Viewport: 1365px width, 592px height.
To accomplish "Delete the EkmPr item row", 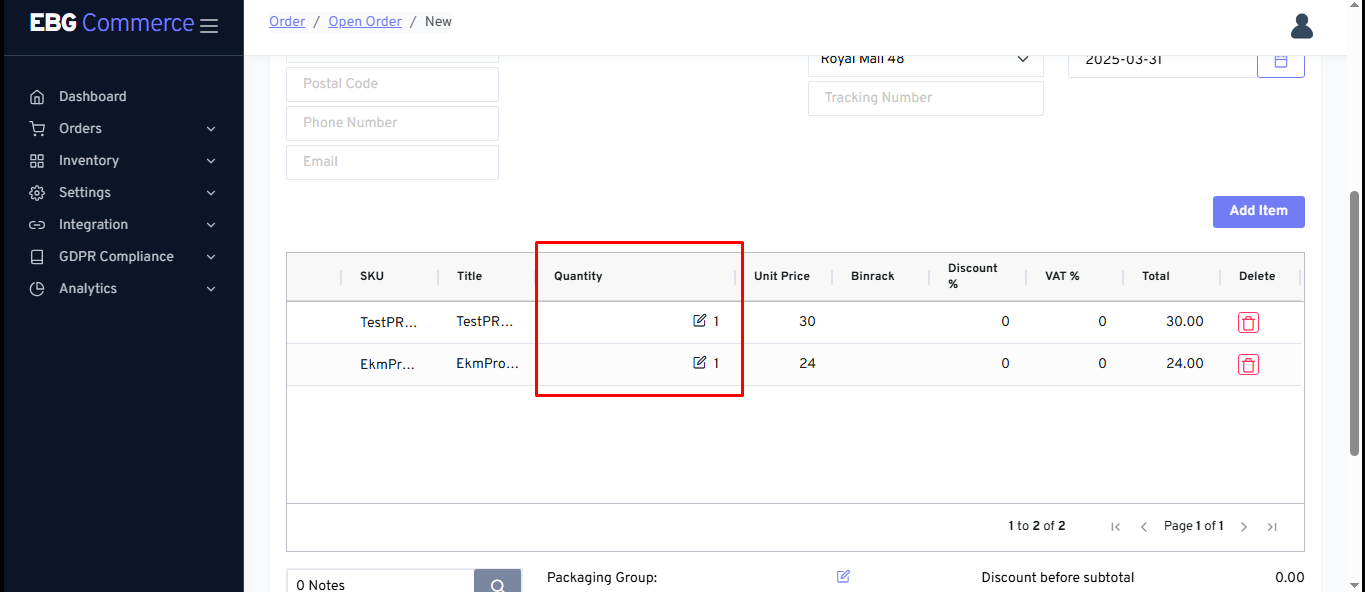I will click(1248, 364).
